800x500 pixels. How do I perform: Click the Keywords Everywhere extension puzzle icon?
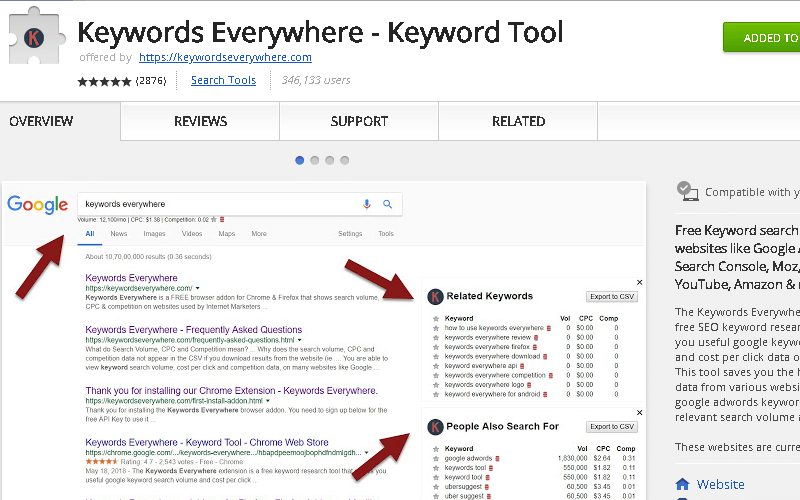pyautogui.click(x=36, y=36)
